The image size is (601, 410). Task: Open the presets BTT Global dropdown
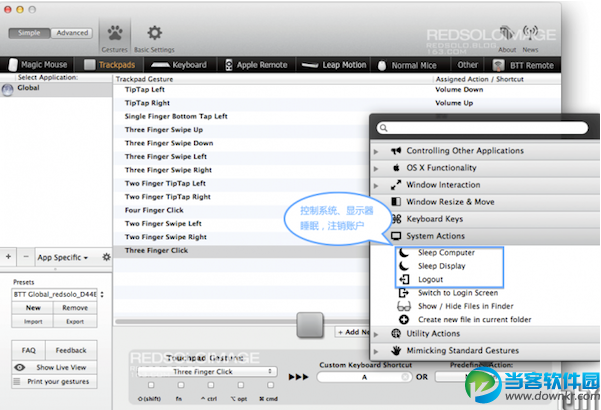click(x=58, y=294)
